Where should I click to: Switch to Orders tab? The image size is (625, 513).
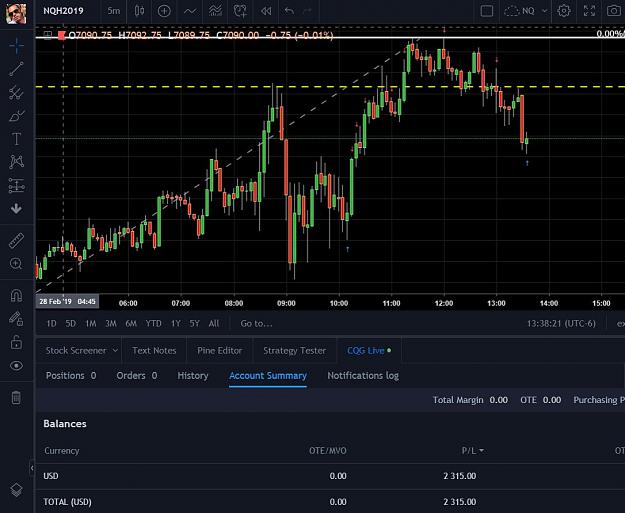(137, 375)
